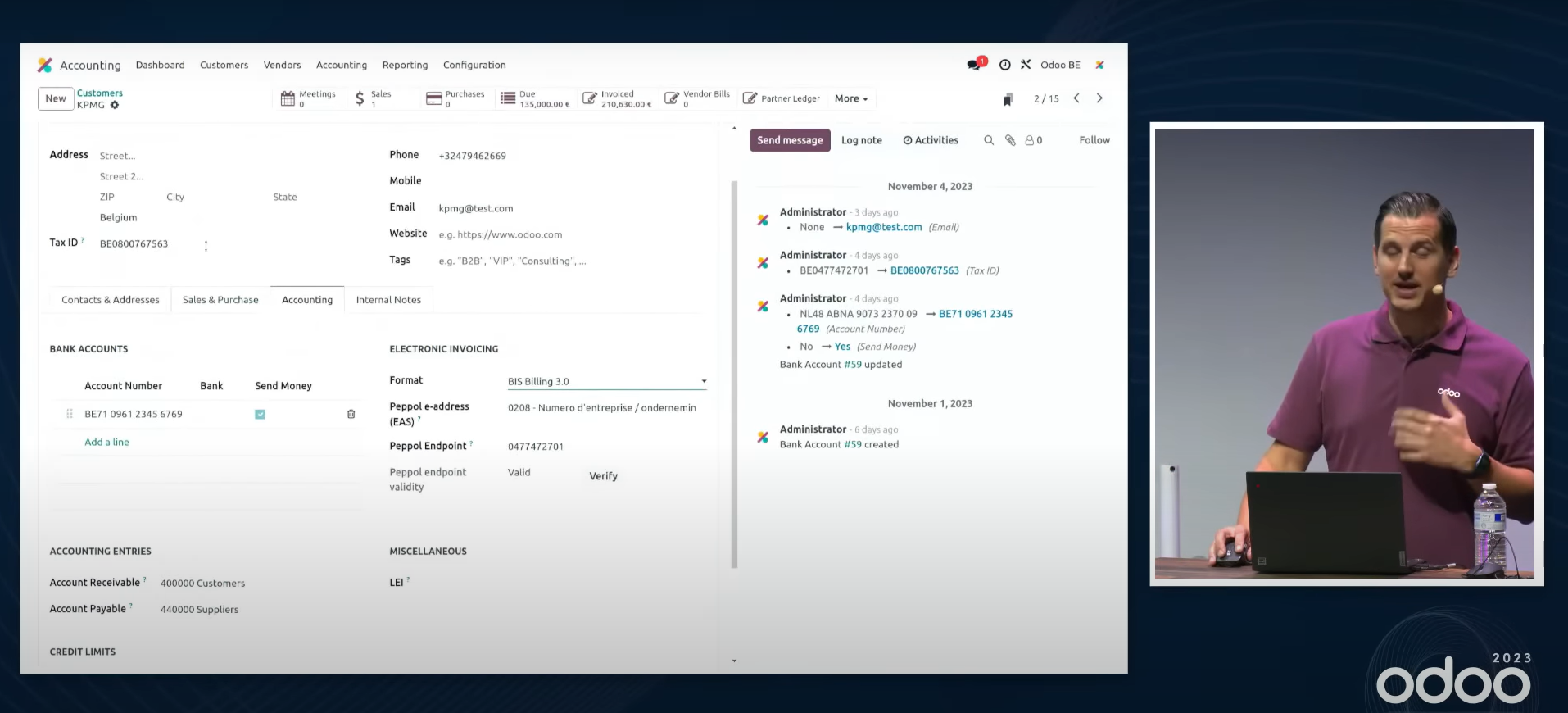Open the Customers menu

[224, 65]
